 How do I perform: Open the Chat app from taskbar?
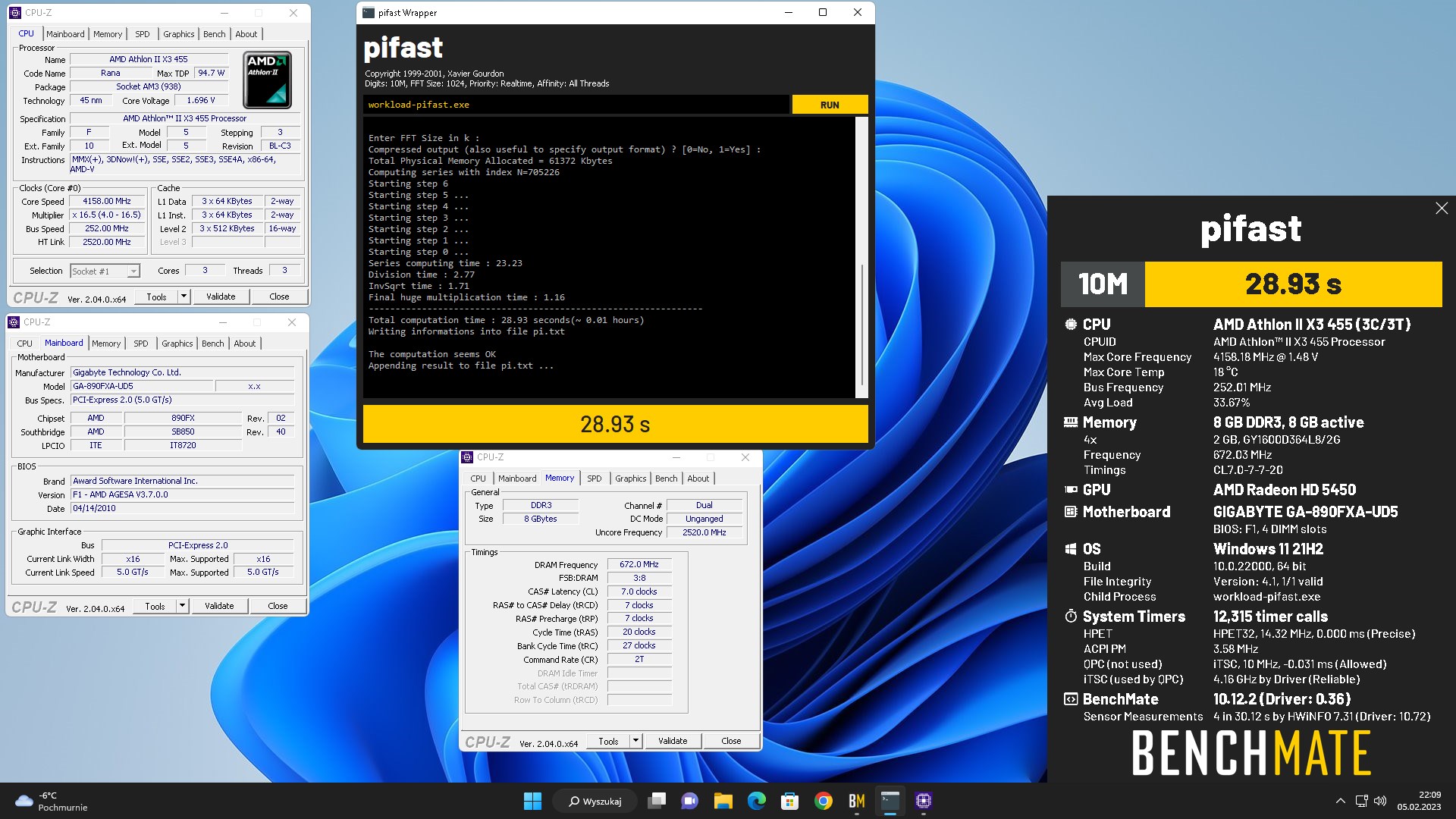point(689,801)
